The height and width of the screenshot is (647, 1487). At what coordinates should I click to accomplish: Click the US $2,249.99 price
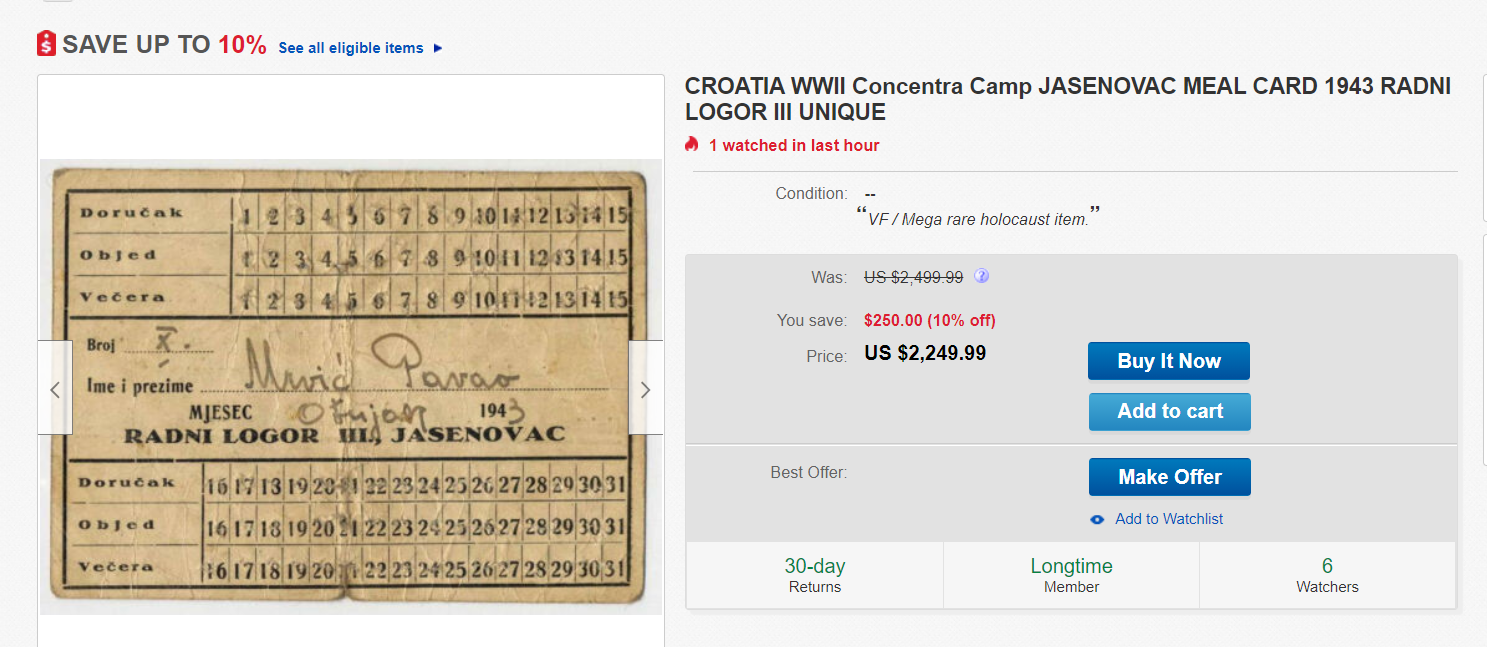925,353
